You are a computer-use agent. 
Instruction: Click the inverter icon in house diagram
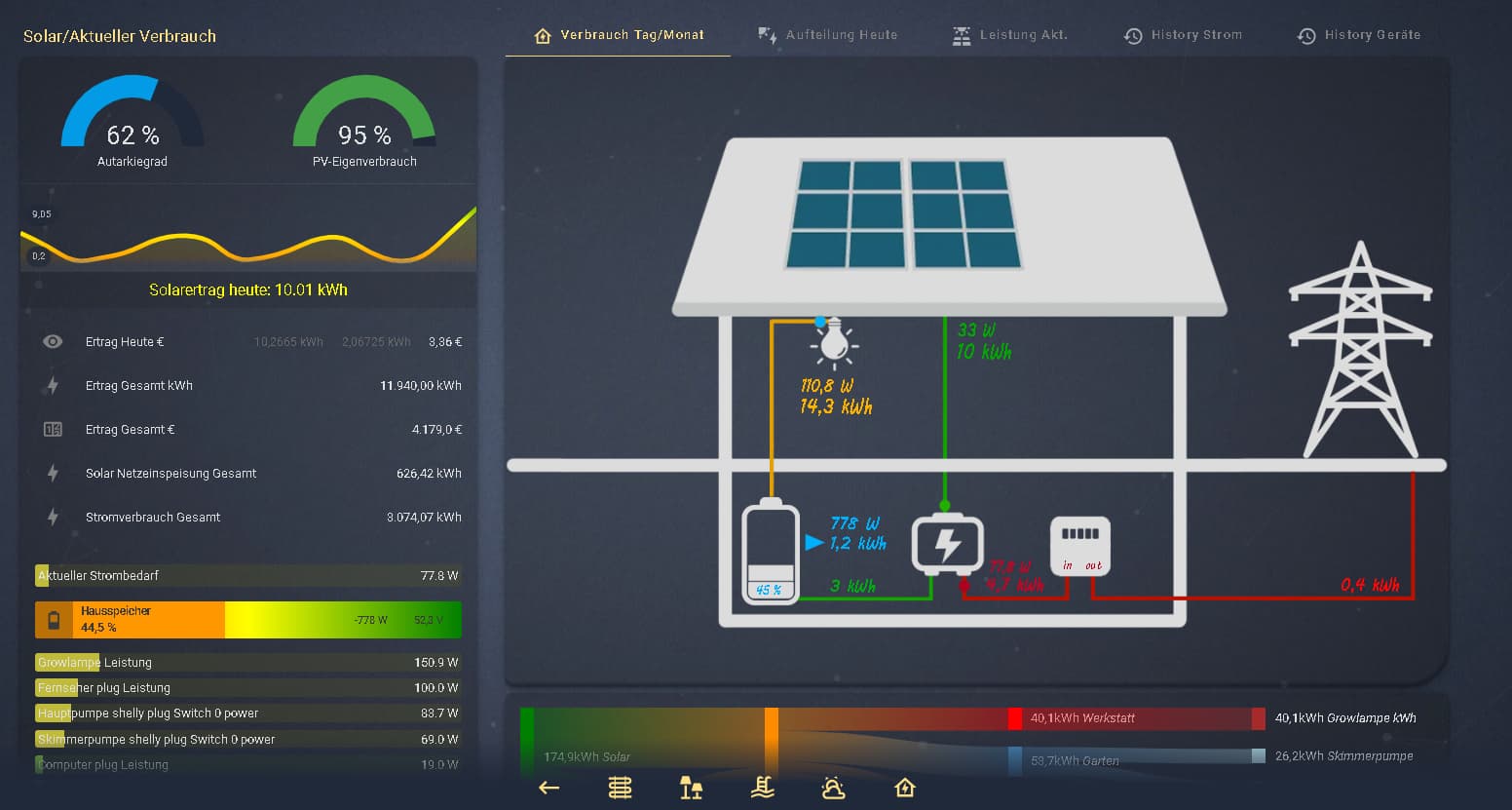[946, 544]
